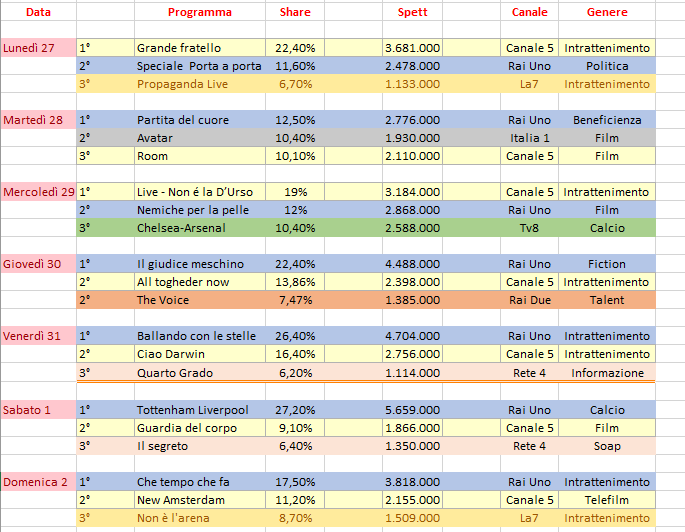Select the Soap genre cell

[x=607, y=446]
